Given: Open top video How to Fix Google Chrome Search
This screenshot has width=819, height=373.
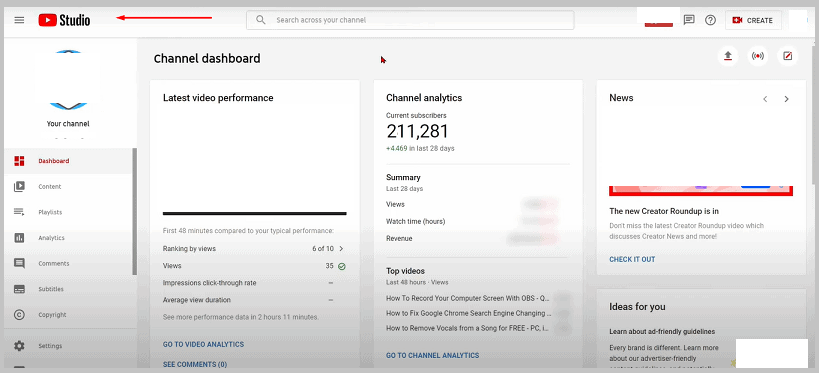Looking at the screenshot, I should (x=469, y=313).
